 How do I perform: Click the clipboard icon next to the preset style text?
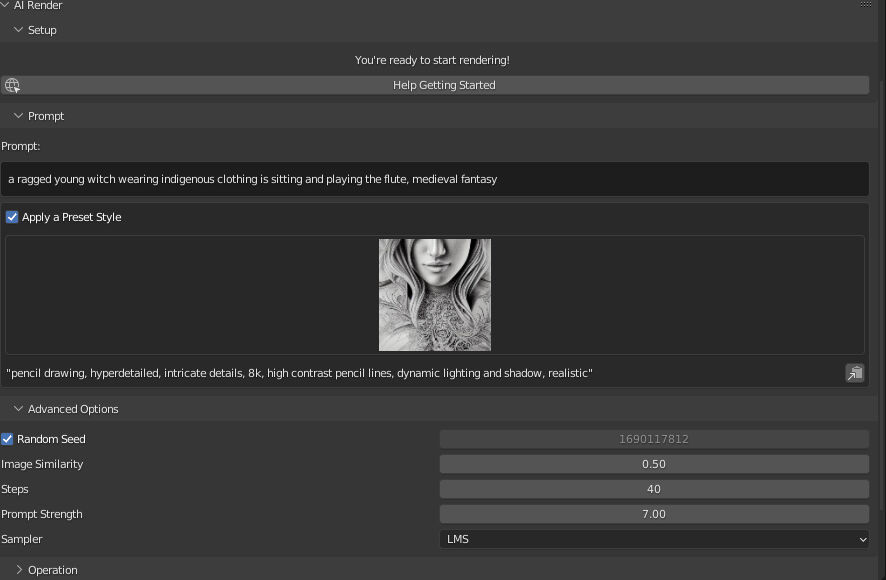[855, 373]
